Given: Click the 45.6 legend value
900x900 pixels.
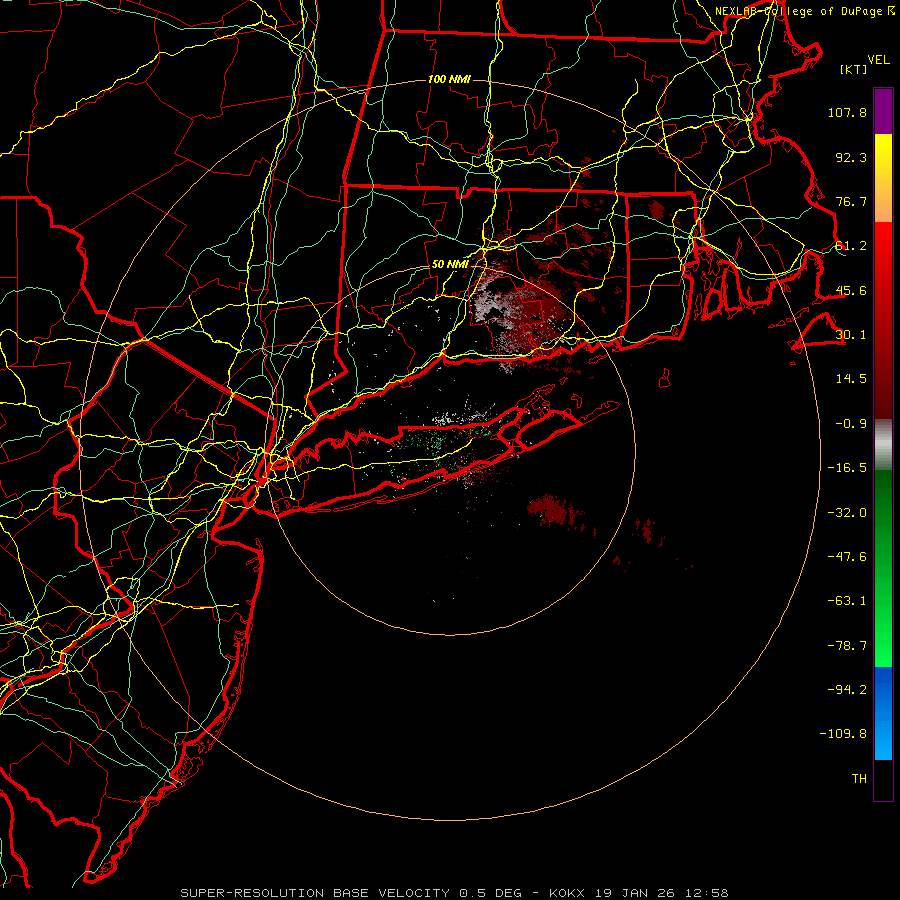Looking at the screenshot, I should pos(851,290).
